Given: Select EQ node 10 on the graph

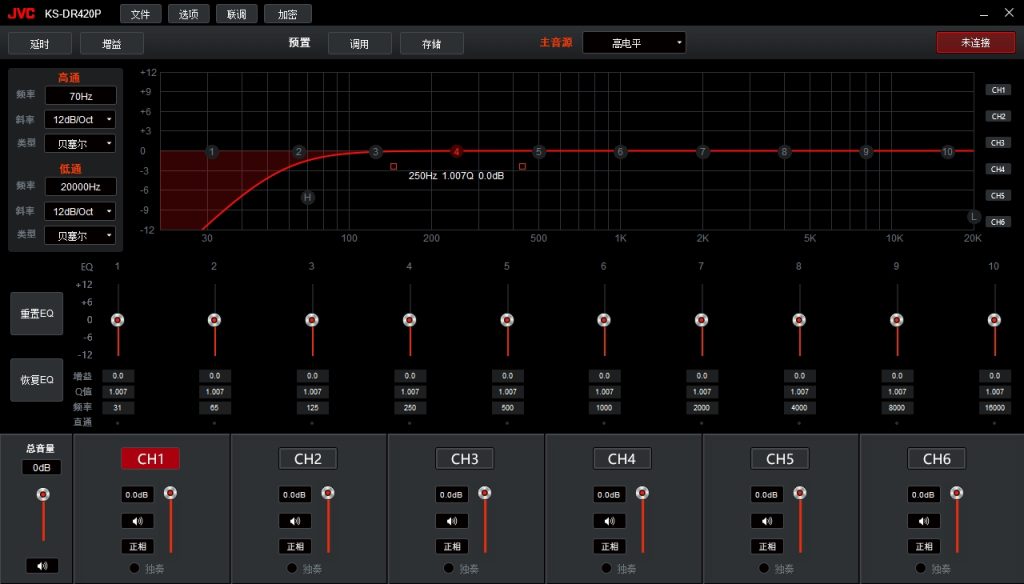Looking at the screenshot, I should point(948,152).
